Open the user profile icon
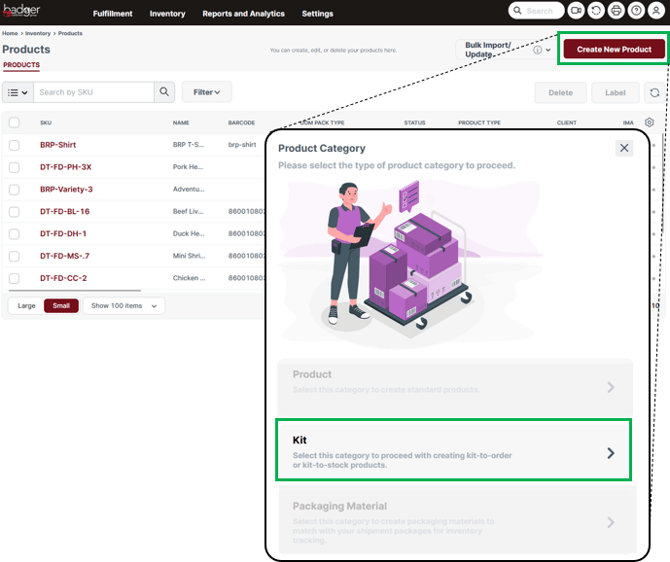The height and width of the screenshot is (562, 670). tap(656, 11)
